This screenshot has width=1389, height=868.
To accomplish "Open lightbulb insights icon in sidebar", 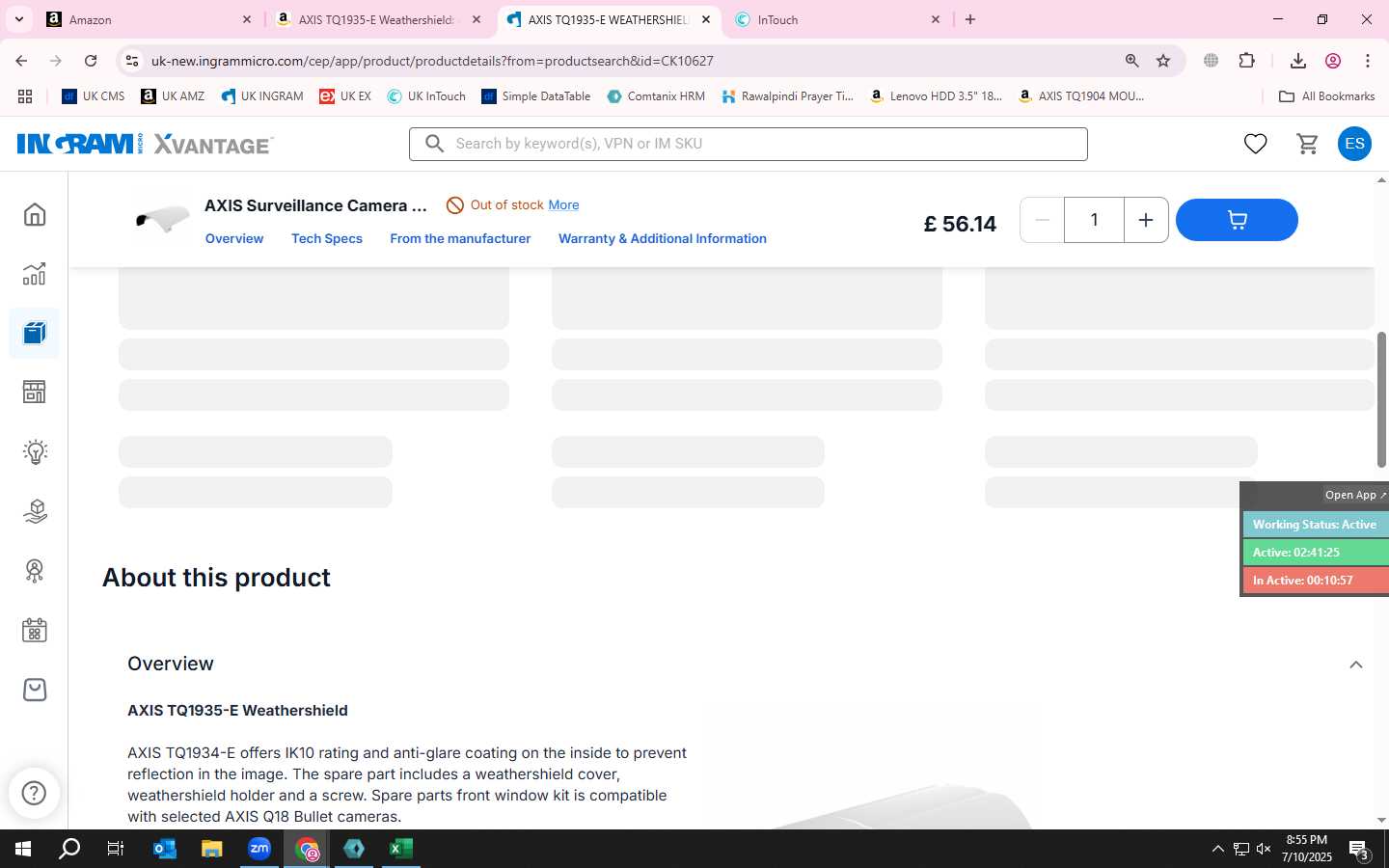I will [35, 451].
